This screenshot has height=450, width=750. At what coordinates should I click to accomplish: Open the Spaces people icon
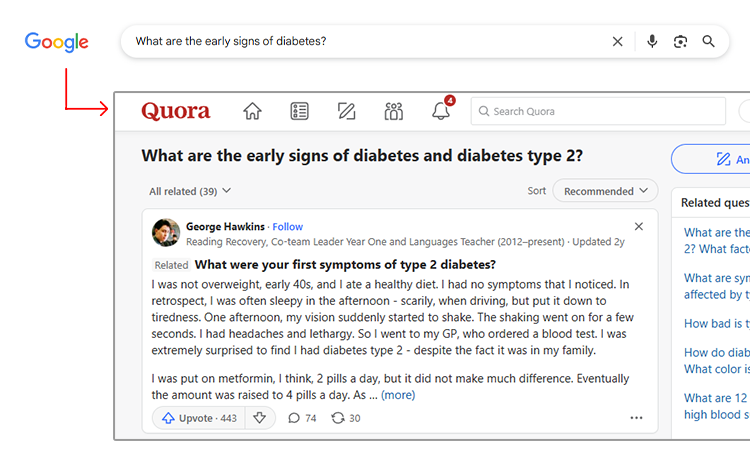point(394,111)
